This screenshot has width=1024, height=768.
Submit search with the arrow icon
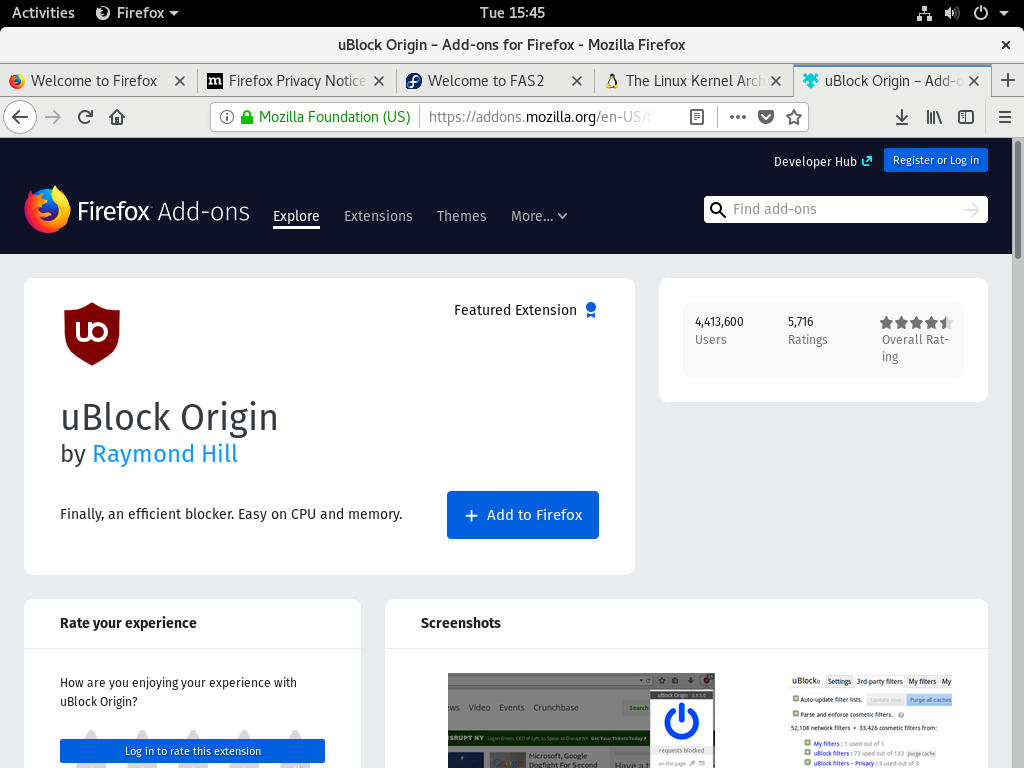[x=972, y=210]
